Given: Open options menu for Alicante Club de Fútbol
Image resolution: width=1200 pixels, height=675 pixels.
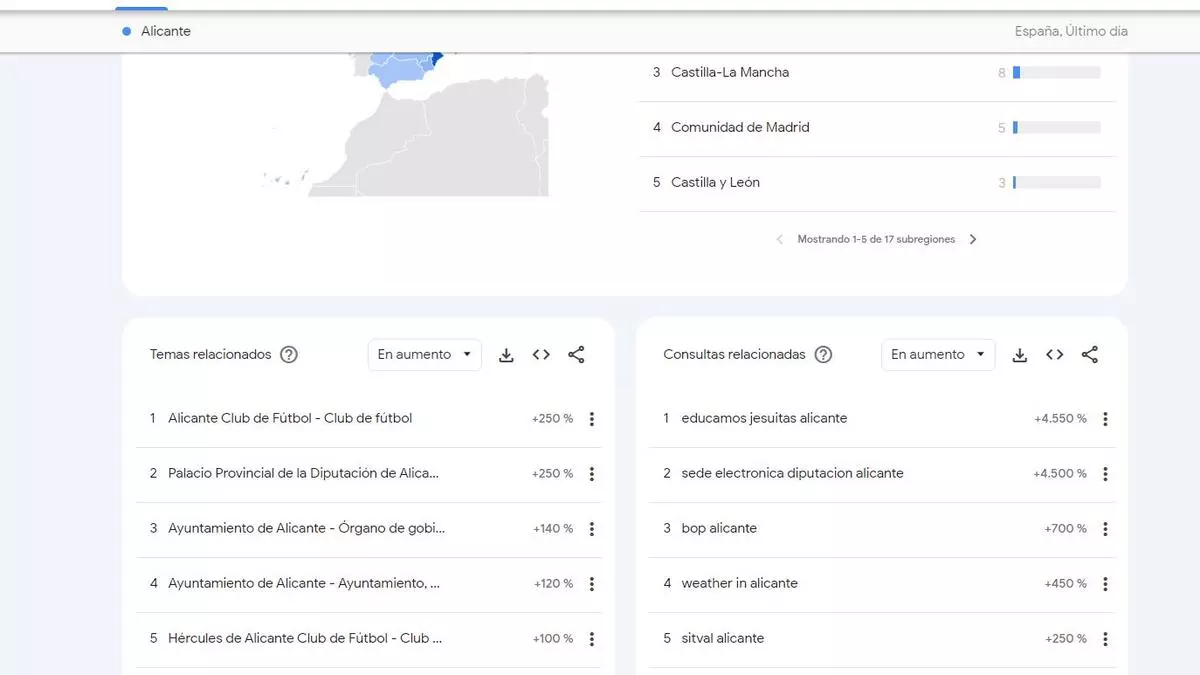Looking at the screenshot, I should pos(592,419).
